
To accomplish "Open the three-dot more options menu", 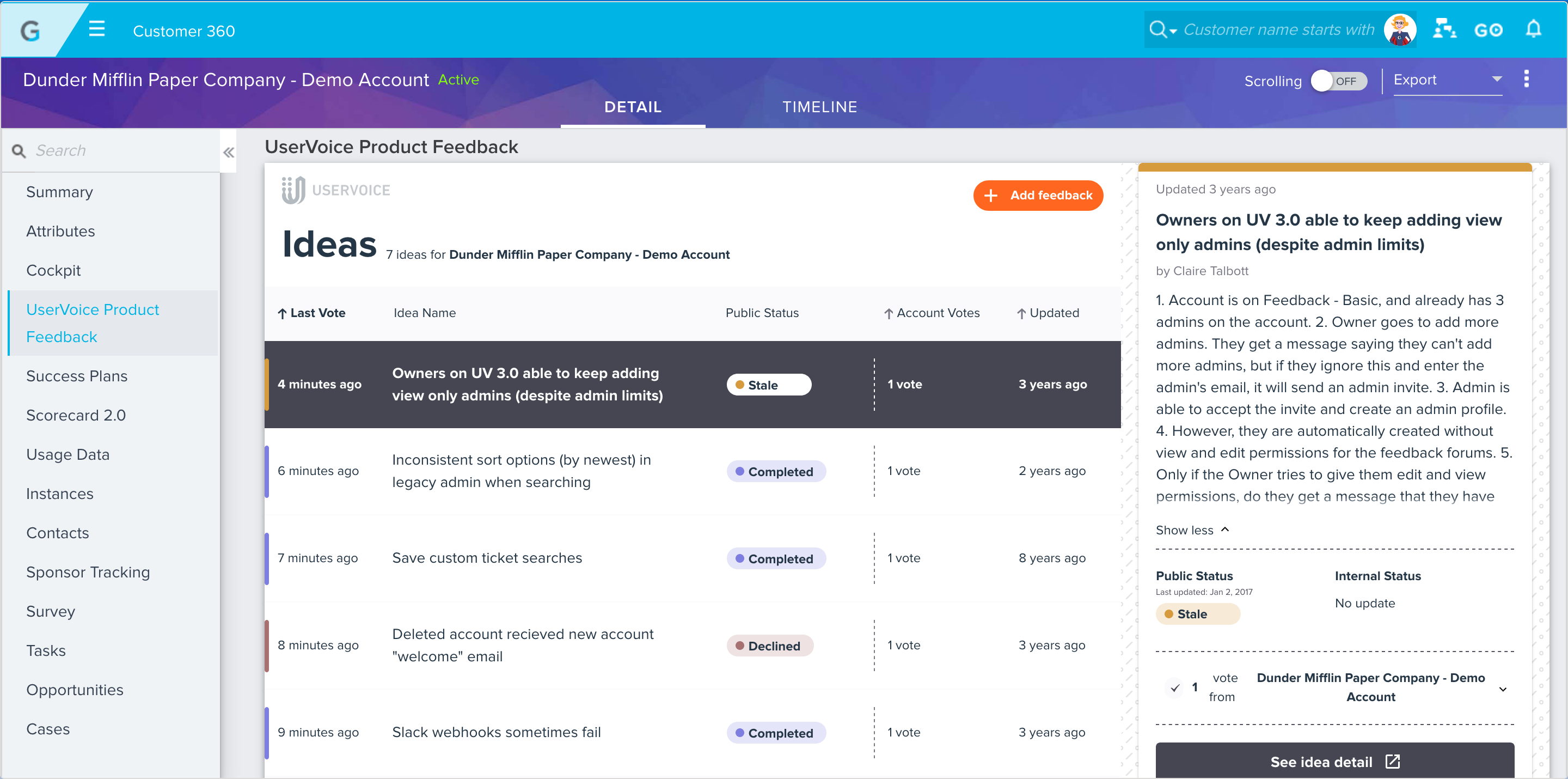I will pyautogui.click(x=1526, y=78).
